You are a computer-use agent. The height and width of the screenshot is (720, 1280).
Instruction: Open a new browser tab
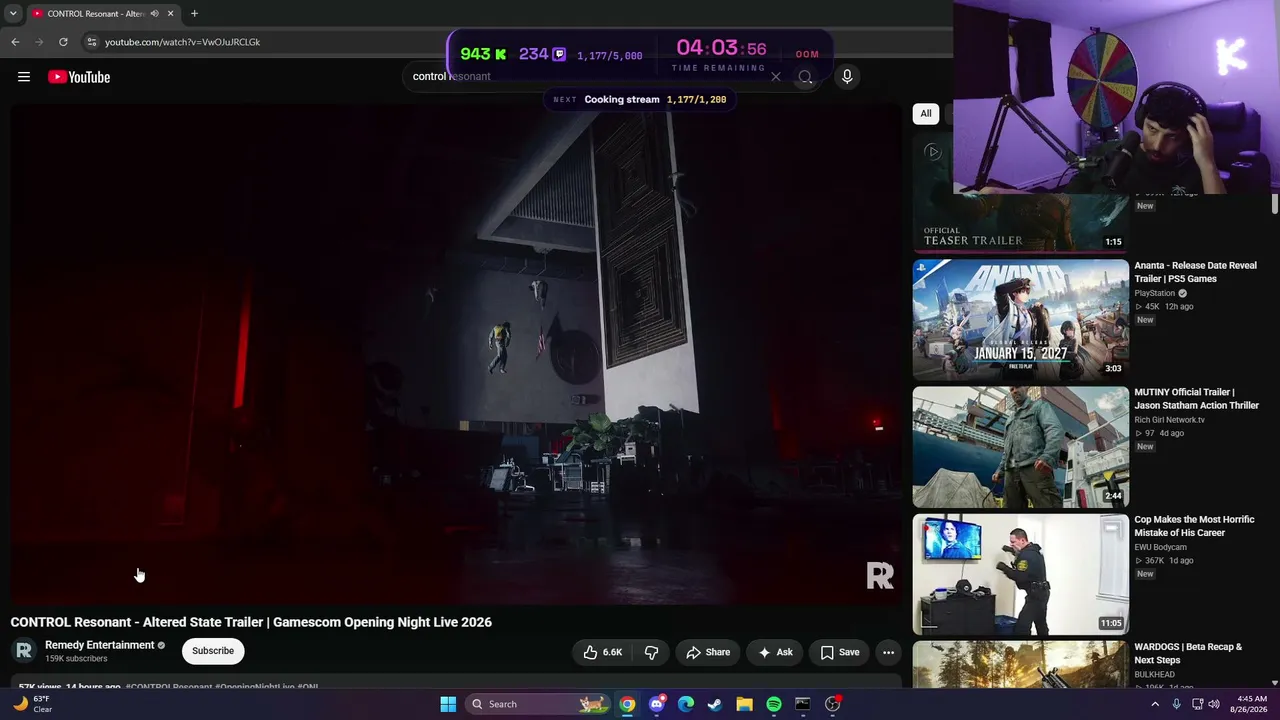(x=194, y=14)
